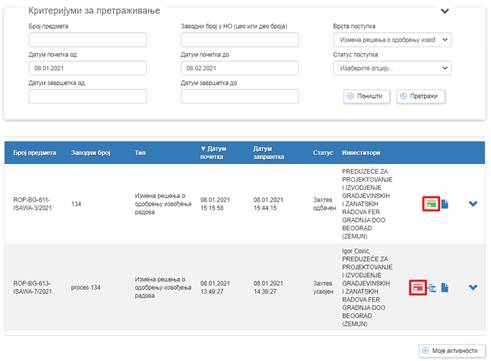
Task: Sort by Датум завршетка column header
Action: click(269, 152)
